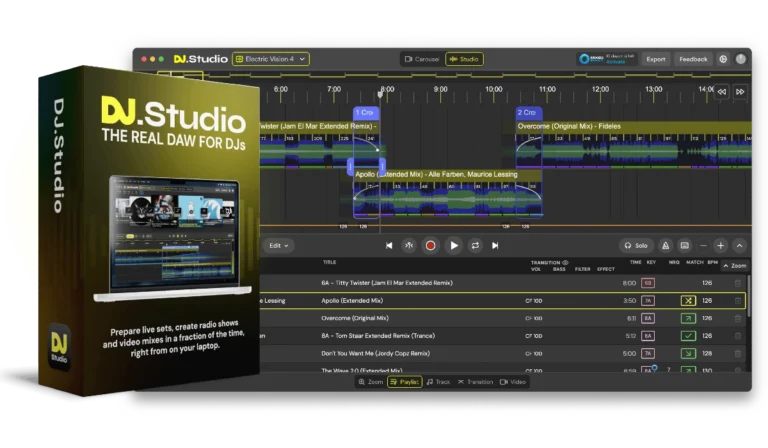Screen dimensions: 768x448
Task: Select the Don't You Want Me (Jordy Copz Remix) row
Action: point(502,354)
